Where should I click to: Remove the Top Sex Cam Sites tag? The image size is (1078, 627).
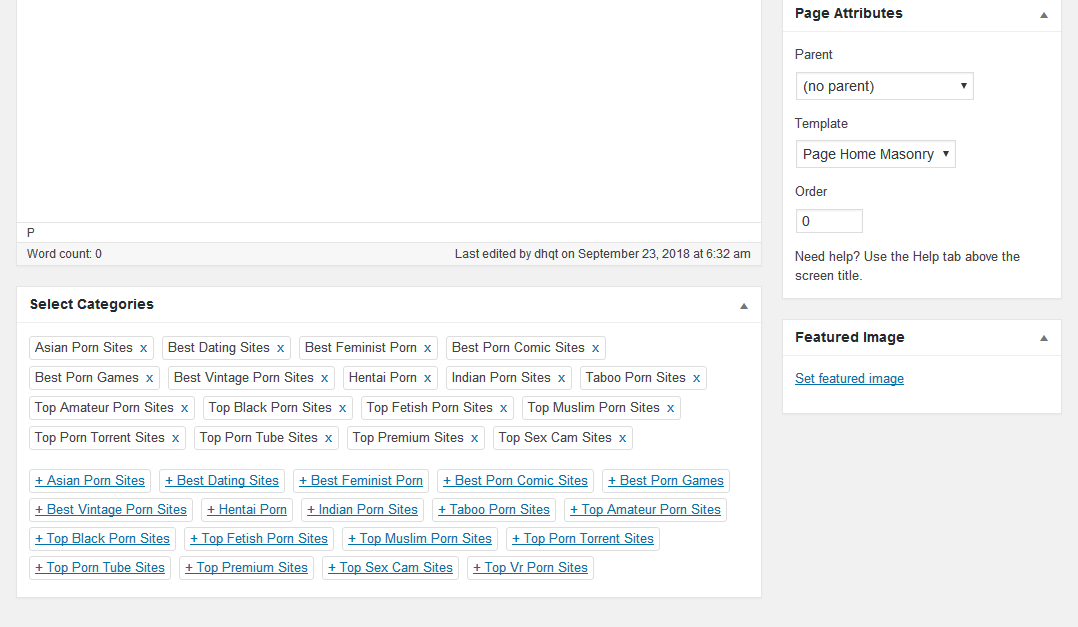[622, 438]
